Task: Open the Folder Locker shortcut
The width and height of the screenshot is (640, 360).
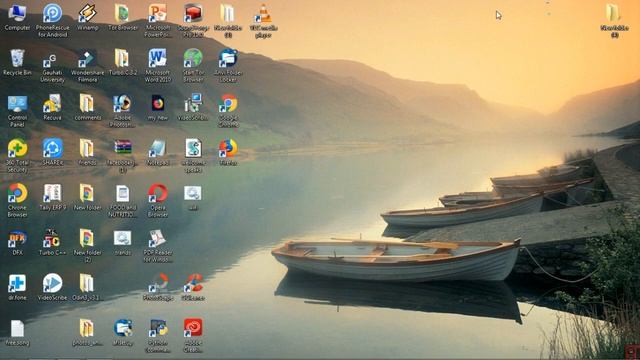Action: pos(228,65)
